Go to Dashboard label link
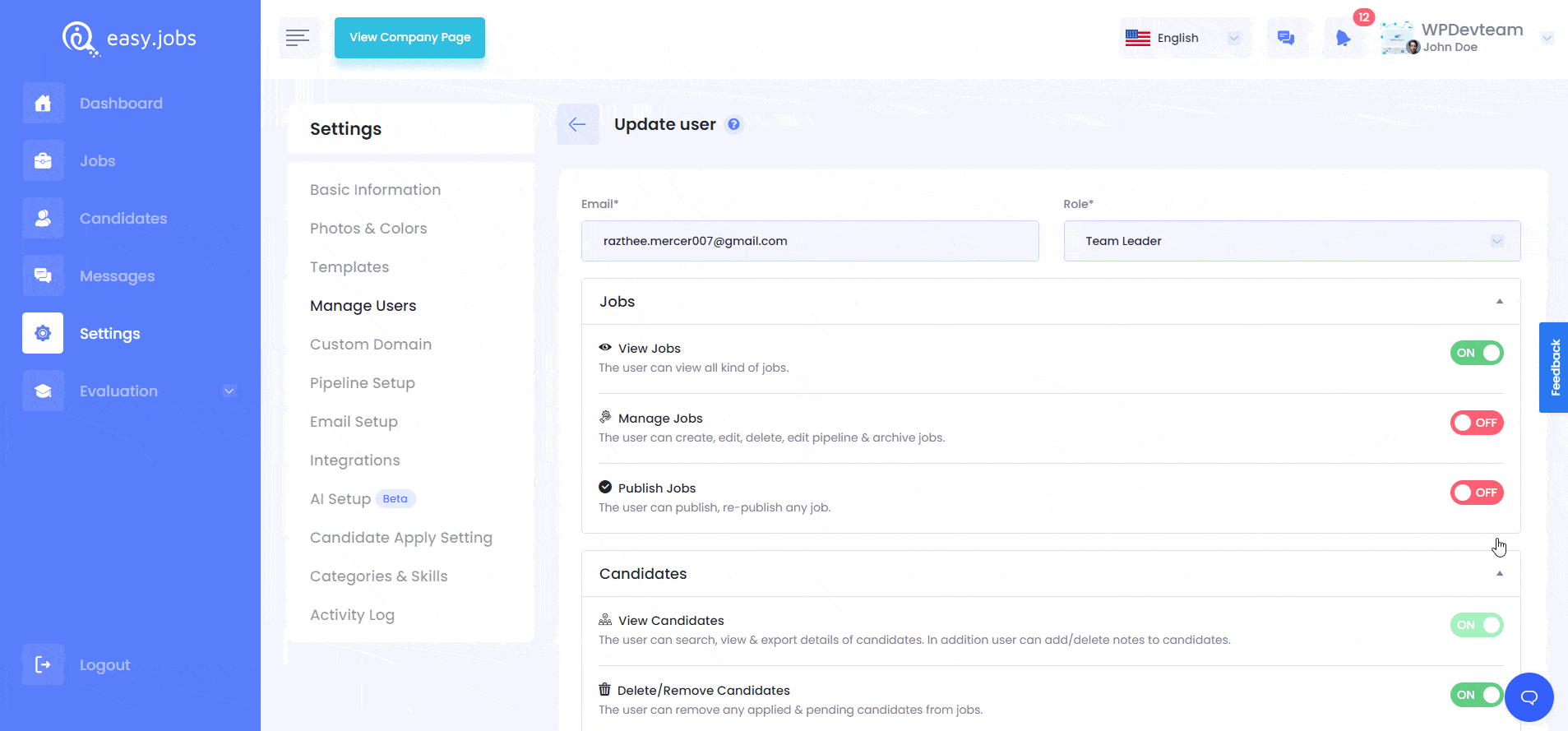This screenshot has width=1568, height=731. 121,104
